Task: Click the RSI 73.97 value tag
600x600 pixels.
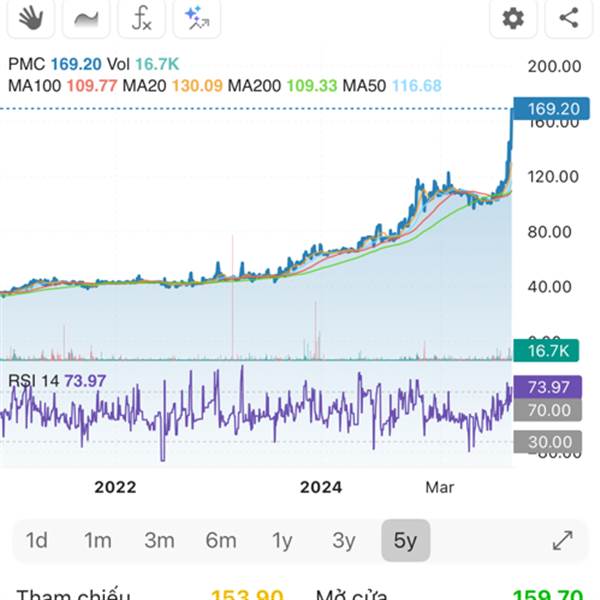Action: click(x=547, y=387)
